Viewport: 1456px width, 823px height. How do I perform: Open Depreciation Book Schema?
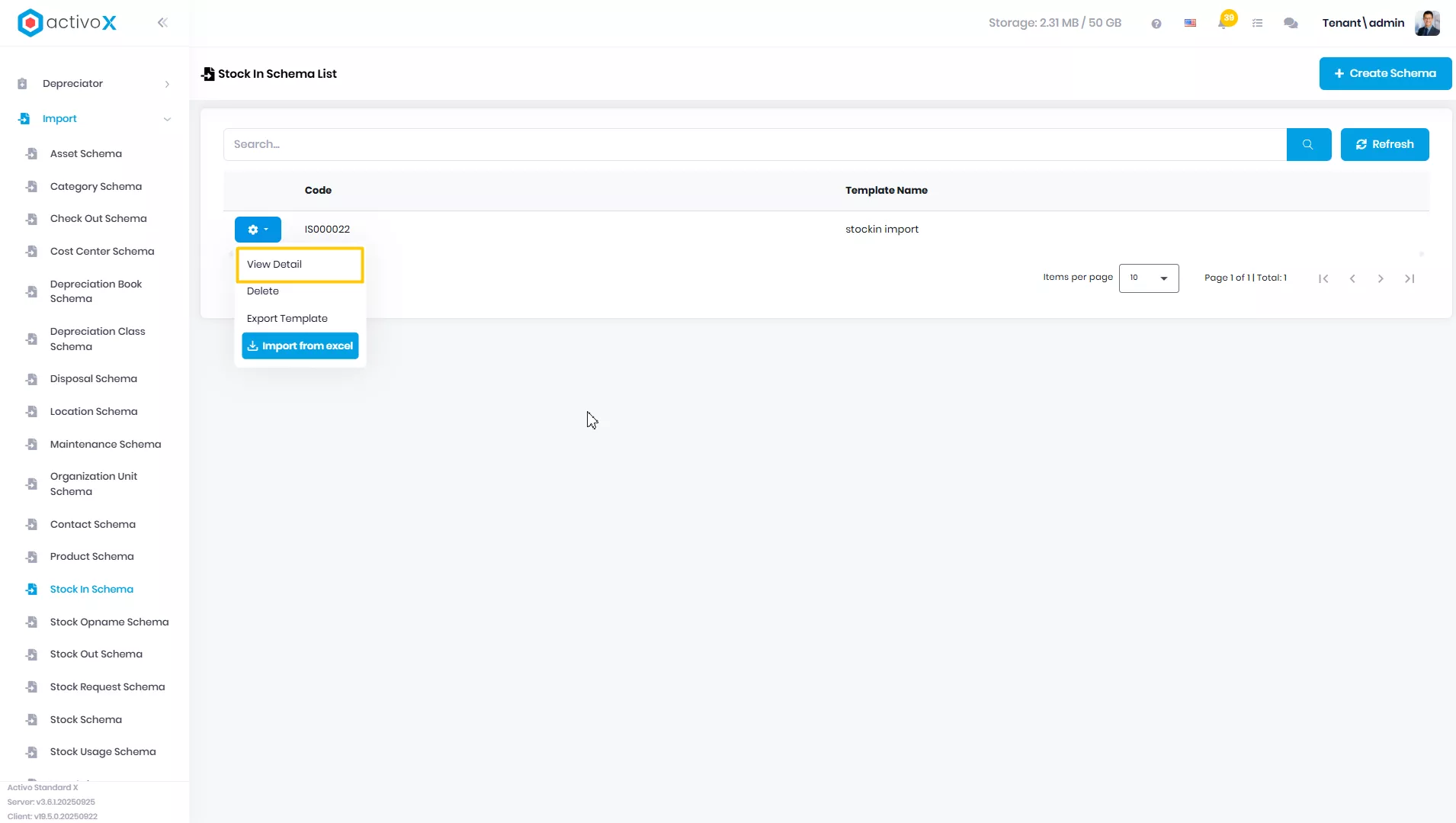click(96, 291)
